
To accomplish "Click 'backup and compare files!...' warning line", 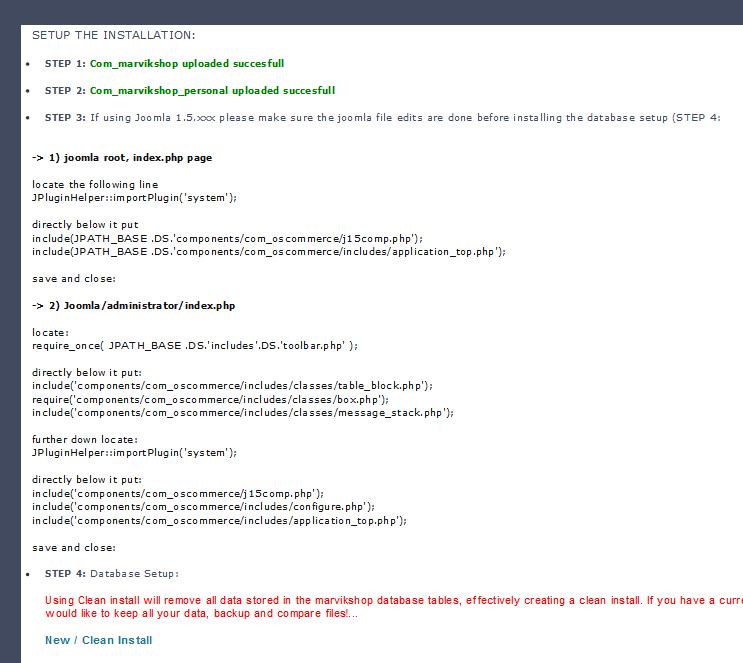I will (x=286, y=613).
